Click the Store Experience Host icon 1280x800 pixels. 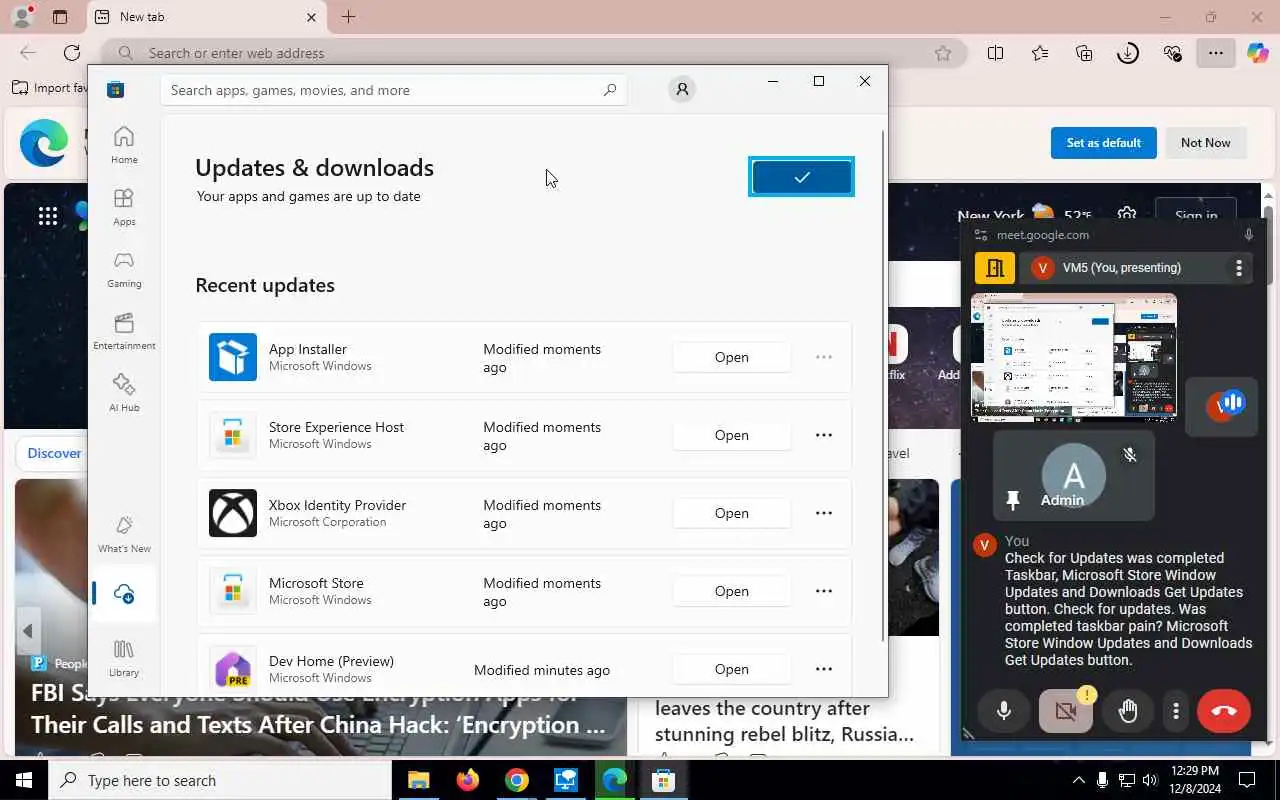(233, 435)
